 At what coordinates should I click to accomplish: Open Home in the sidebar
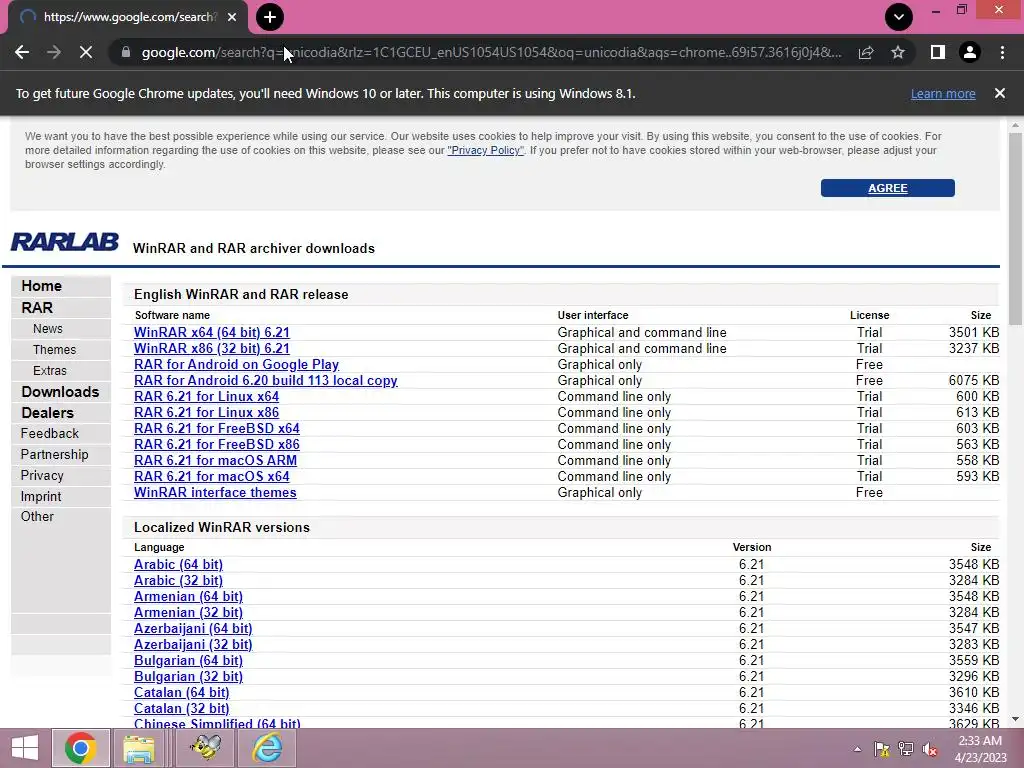41,286
